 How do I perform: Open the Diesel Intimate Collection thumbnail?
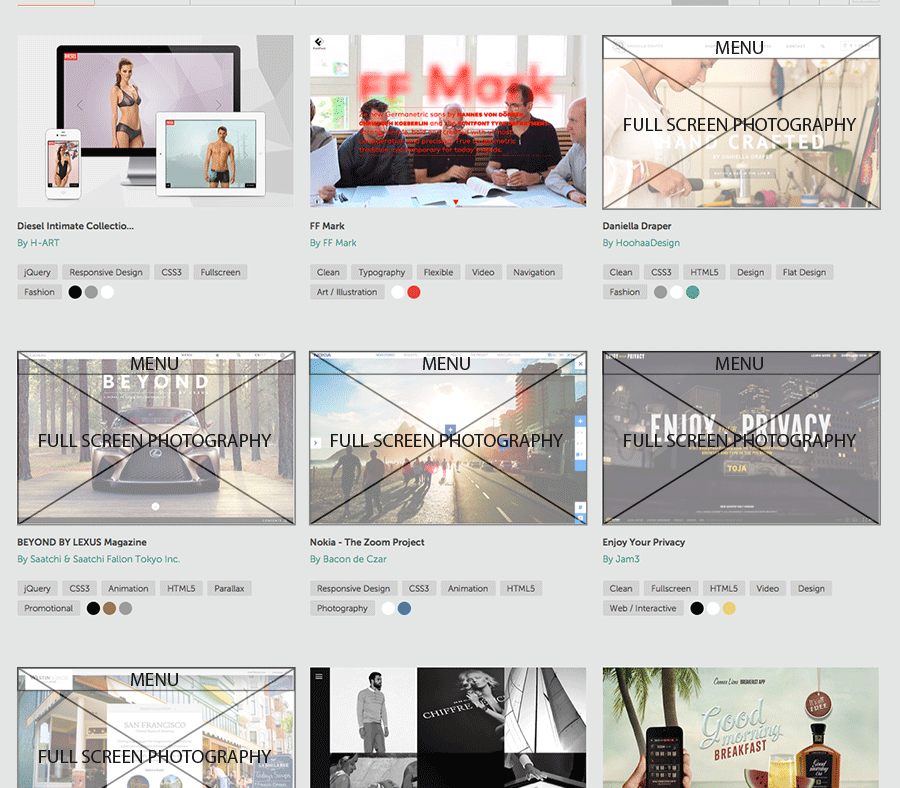(156, 121)
